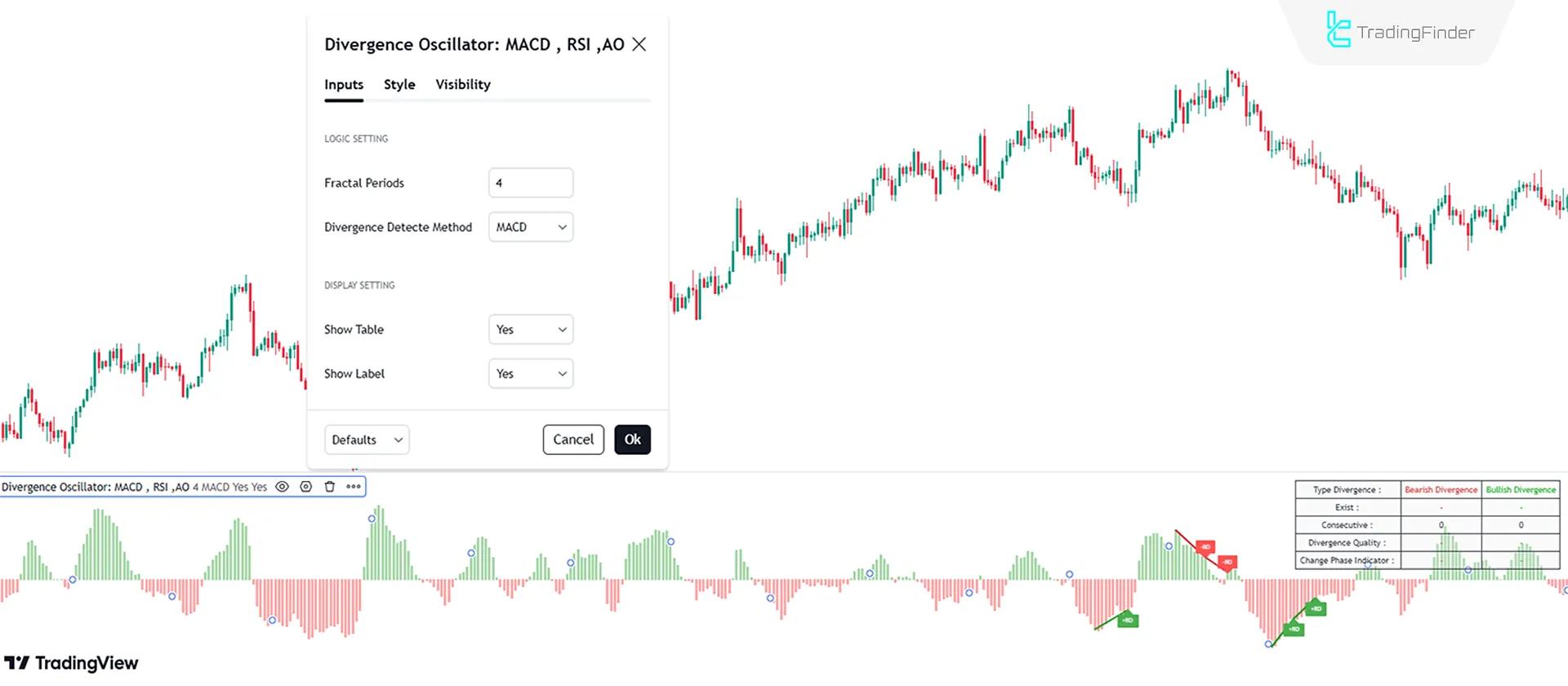Click the Bearish Divergence cell in the table

1441,489
